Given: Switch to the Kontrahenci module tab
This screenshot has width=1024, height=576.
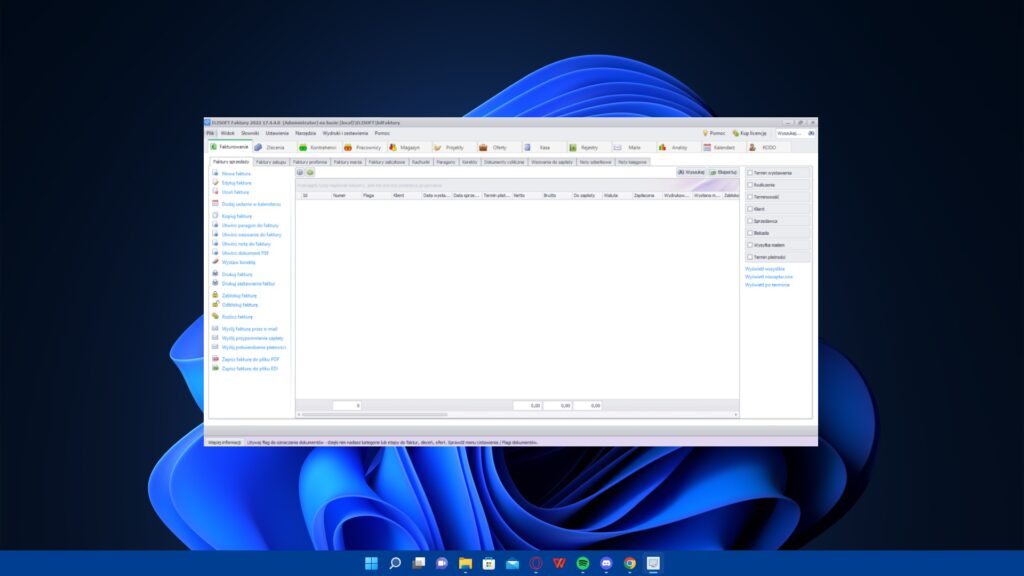Looking at the screenshot, I should pos(317,148).
